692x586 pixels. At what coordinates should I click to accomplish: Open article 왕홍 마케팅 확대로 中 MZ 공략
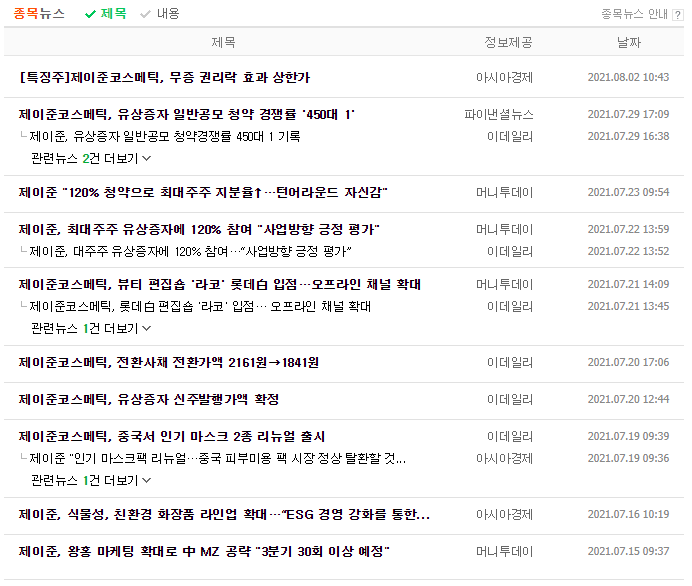(204, 552)
